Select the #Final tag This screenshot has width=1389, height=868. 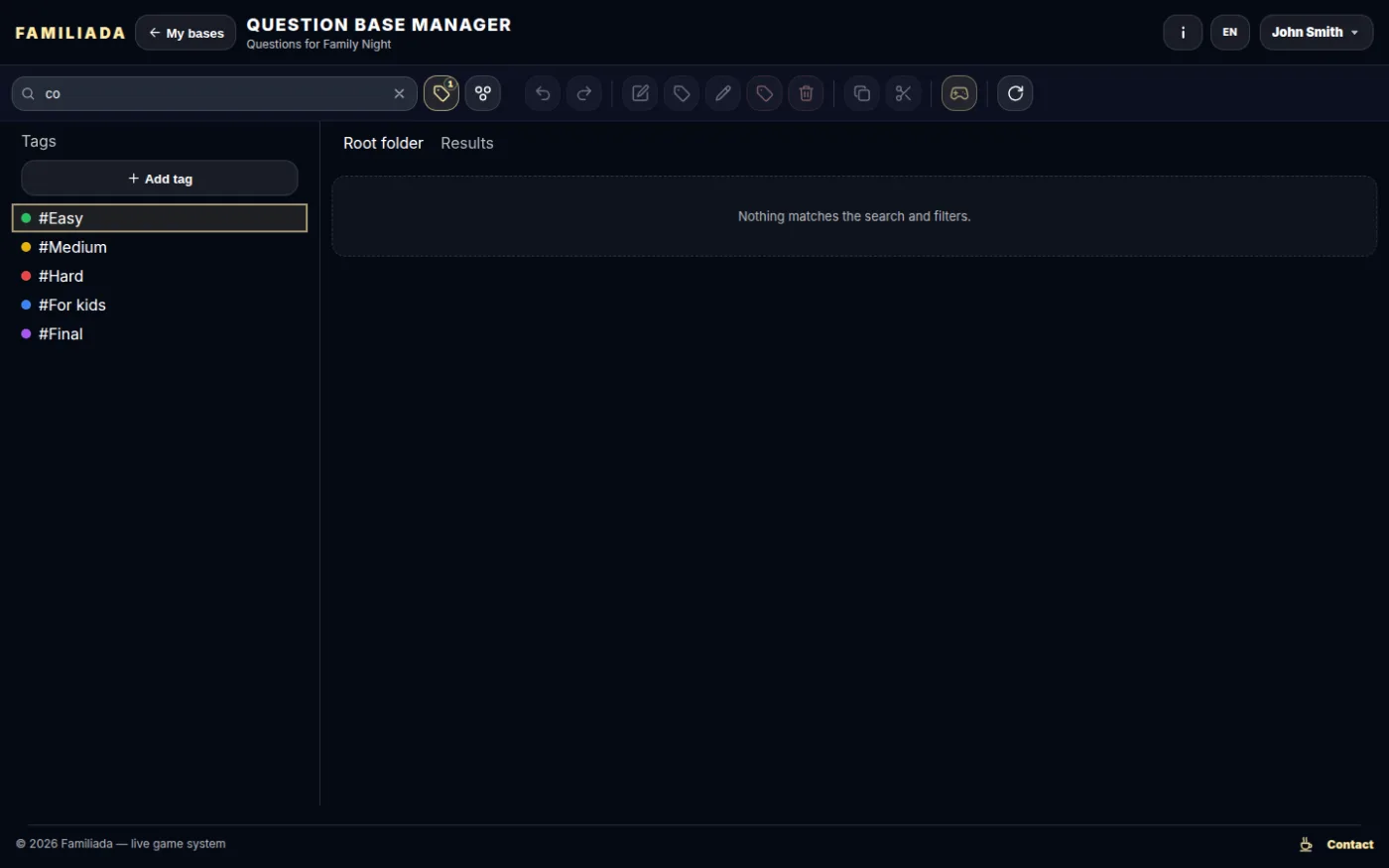(160, 333)
